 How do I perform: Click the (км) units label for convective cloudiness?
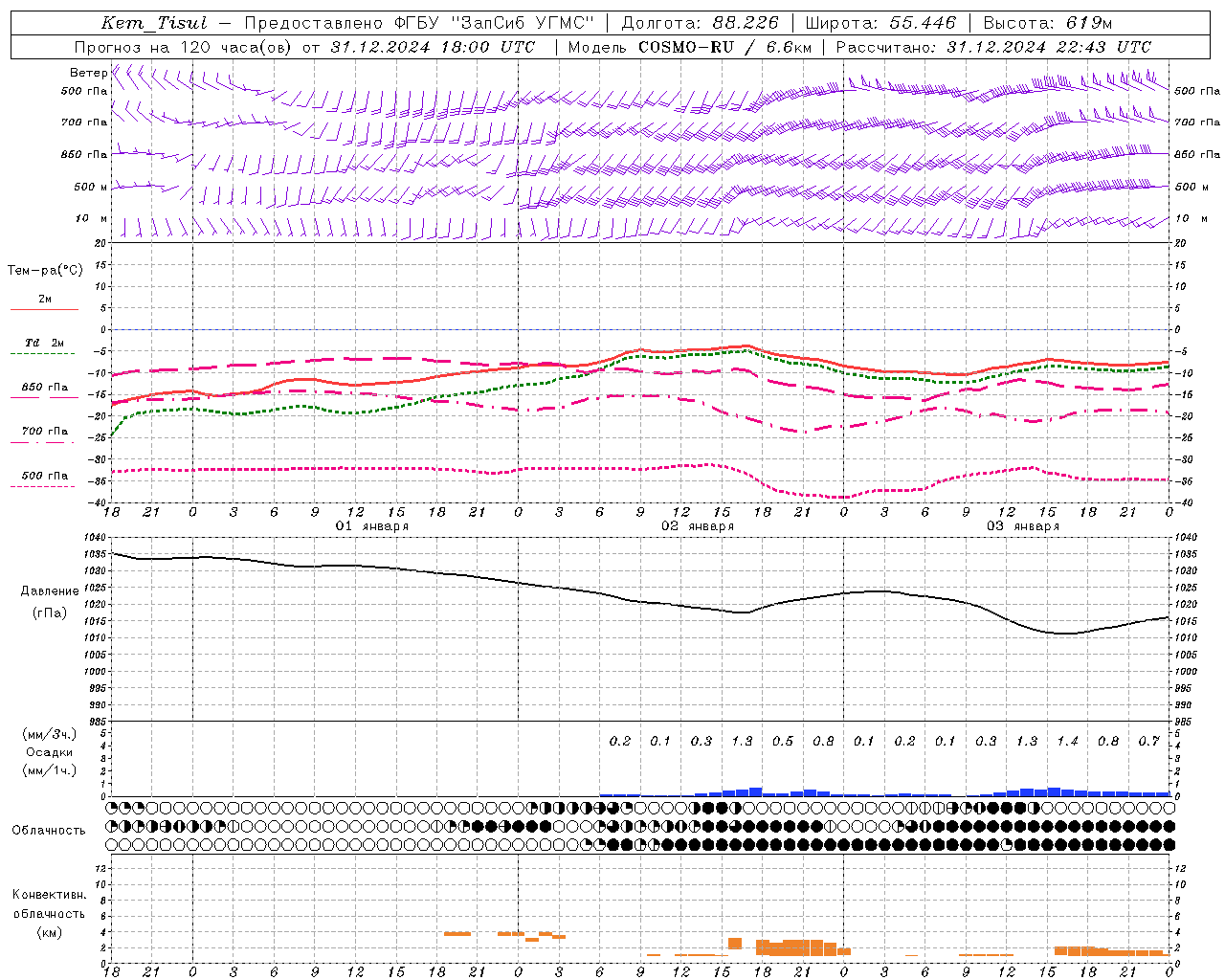click(x=50, y=932)
